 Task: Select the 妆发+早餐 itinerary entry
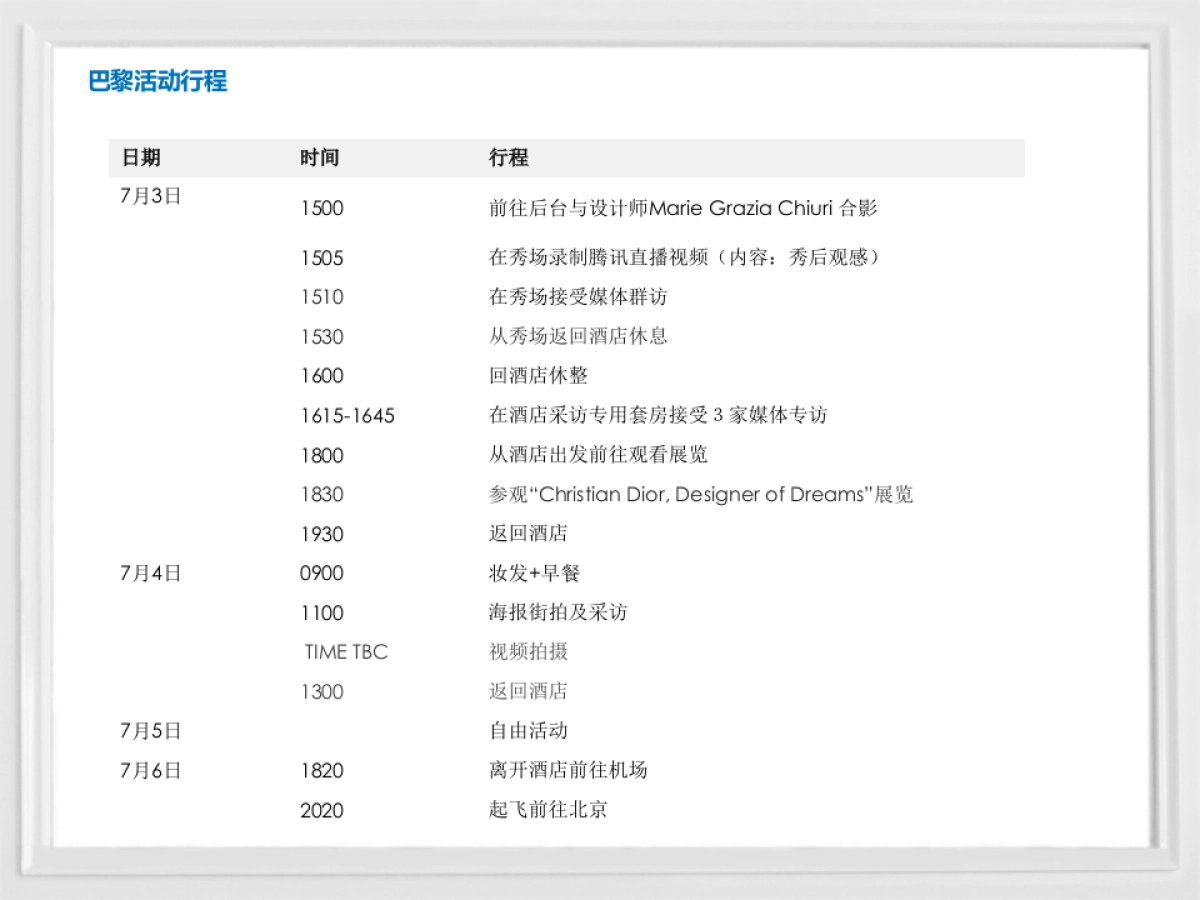(x=534, y=573)
